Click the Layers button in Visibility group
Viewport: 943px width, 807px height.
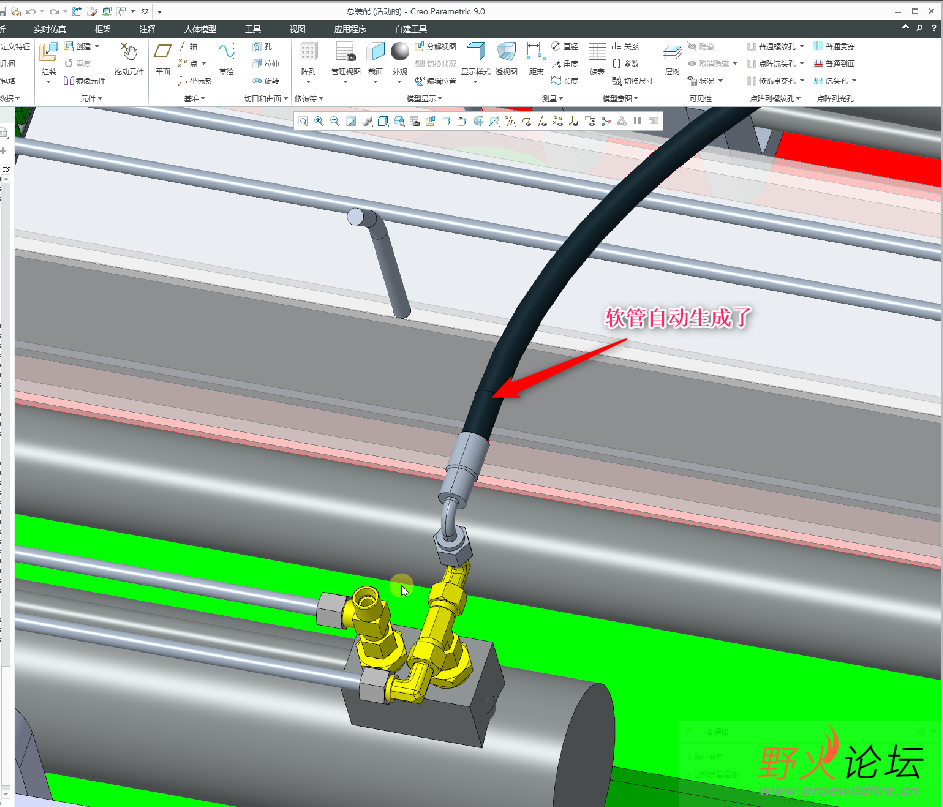point(672,58)
